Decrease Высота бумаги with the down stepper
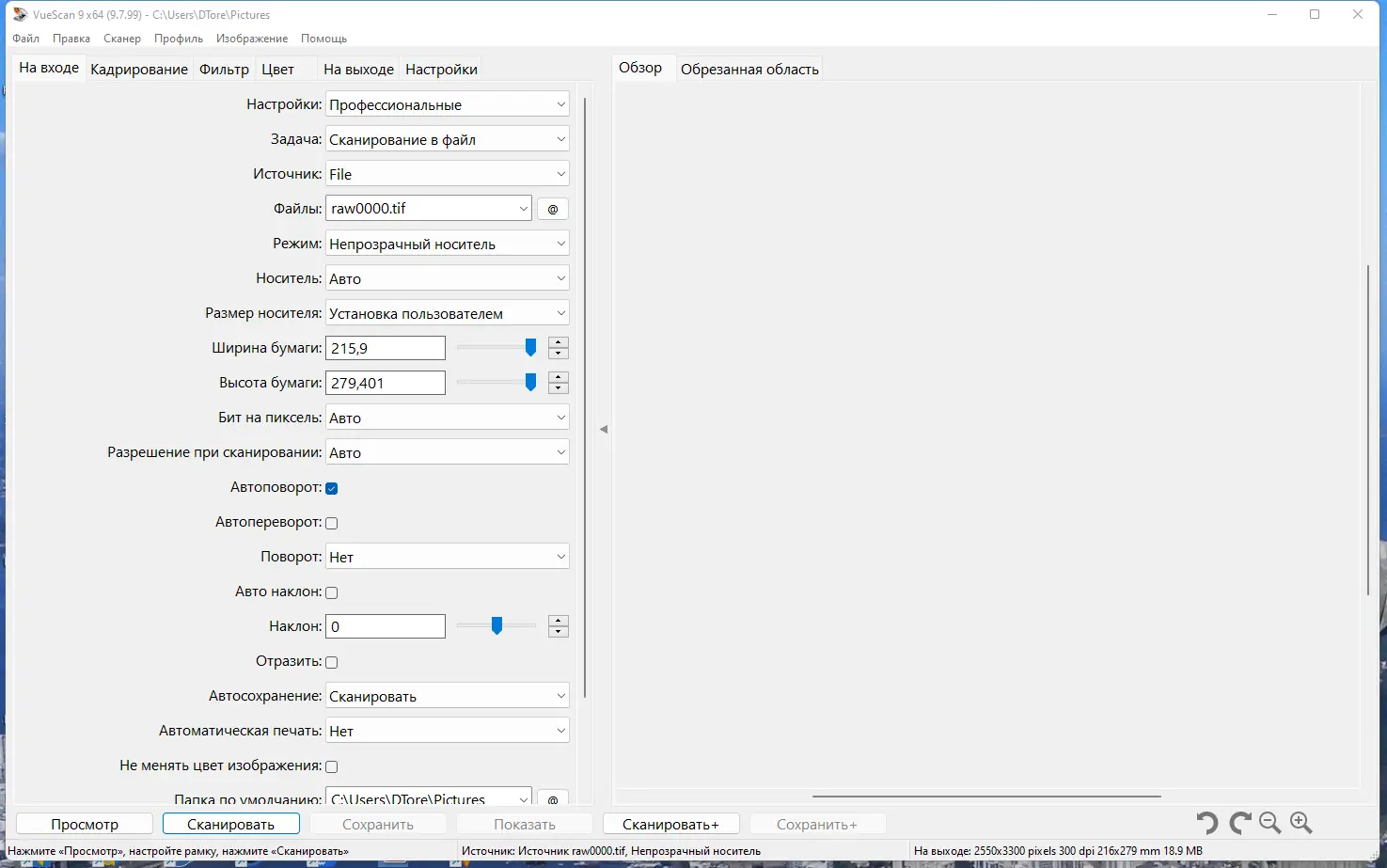 click(559, 388)
